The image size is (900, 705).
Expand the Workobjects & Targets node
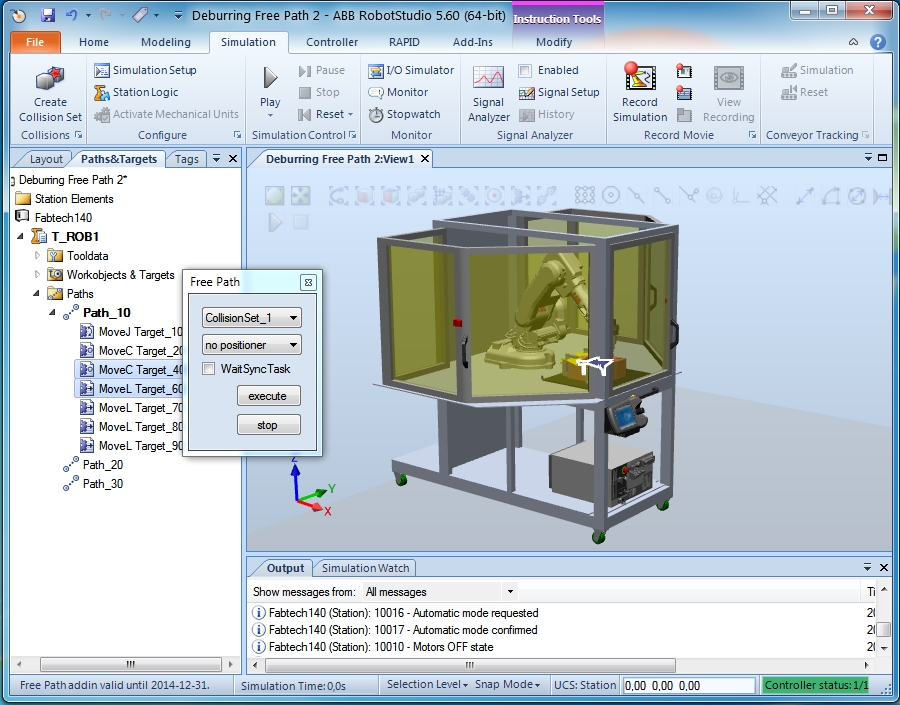coord(39,275)
